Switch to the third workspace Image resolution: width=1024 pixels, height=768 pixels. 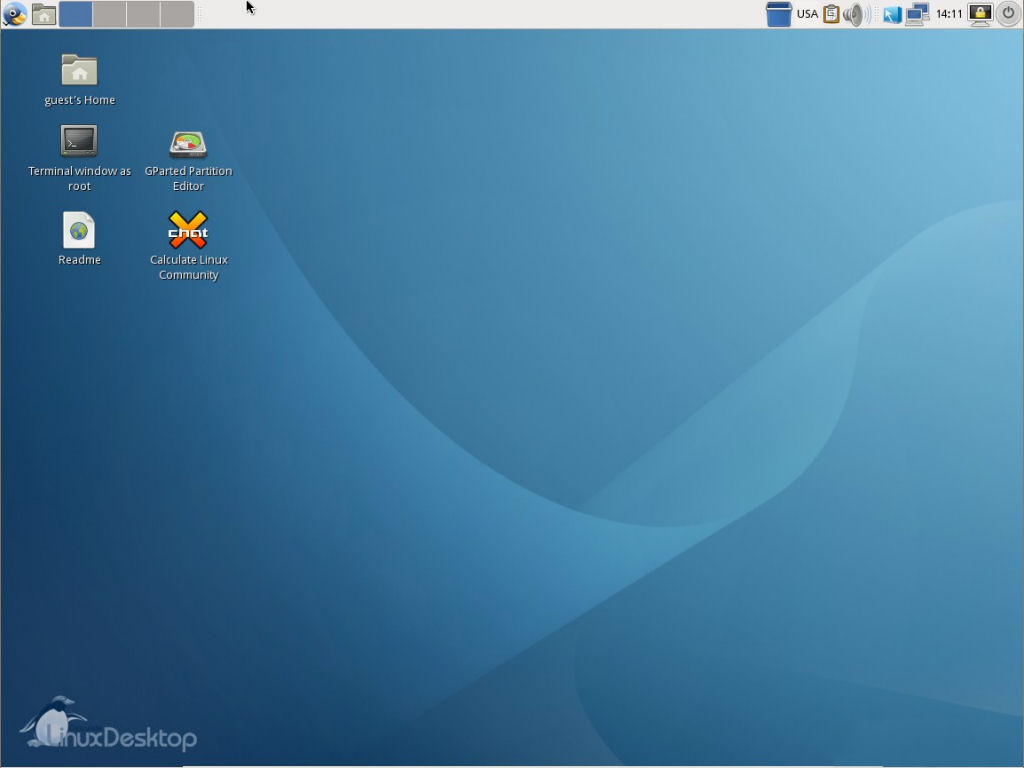(143, 14)
